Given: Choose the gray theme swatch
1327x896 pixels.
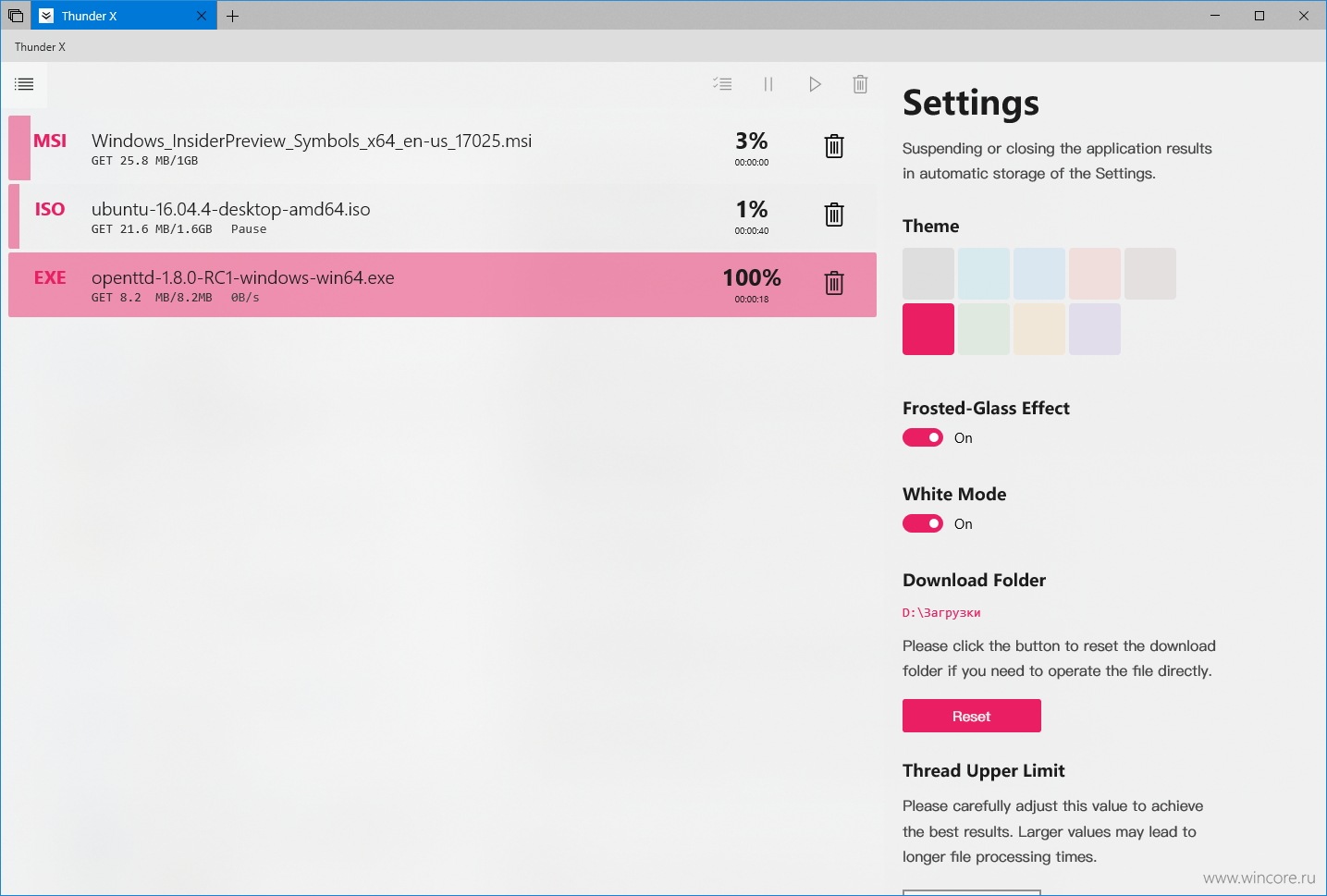Looking at the screenshot, I should (928, 274).
